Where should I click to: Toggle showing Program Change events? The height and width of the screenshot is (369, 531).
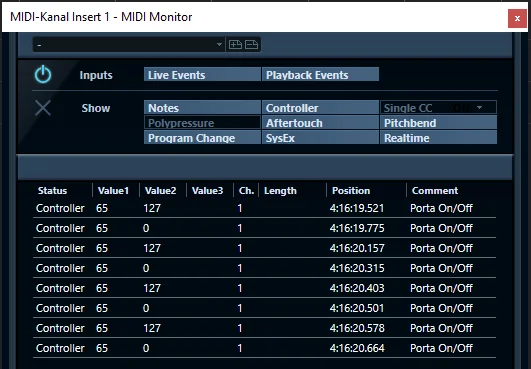(202, 137)
